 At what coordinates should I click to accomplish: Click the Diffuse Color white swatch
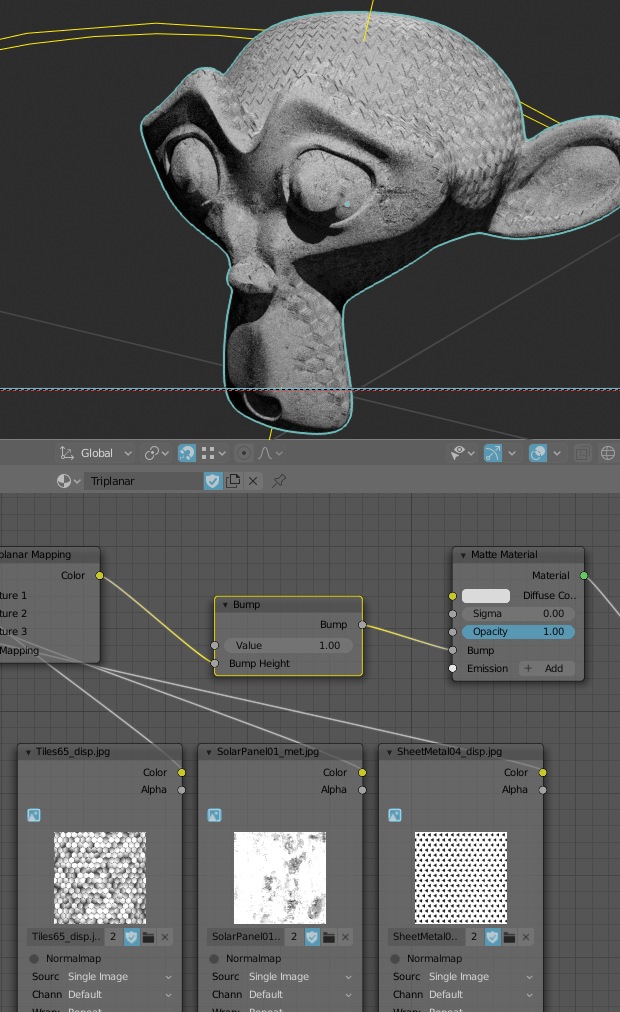(486, 595)
